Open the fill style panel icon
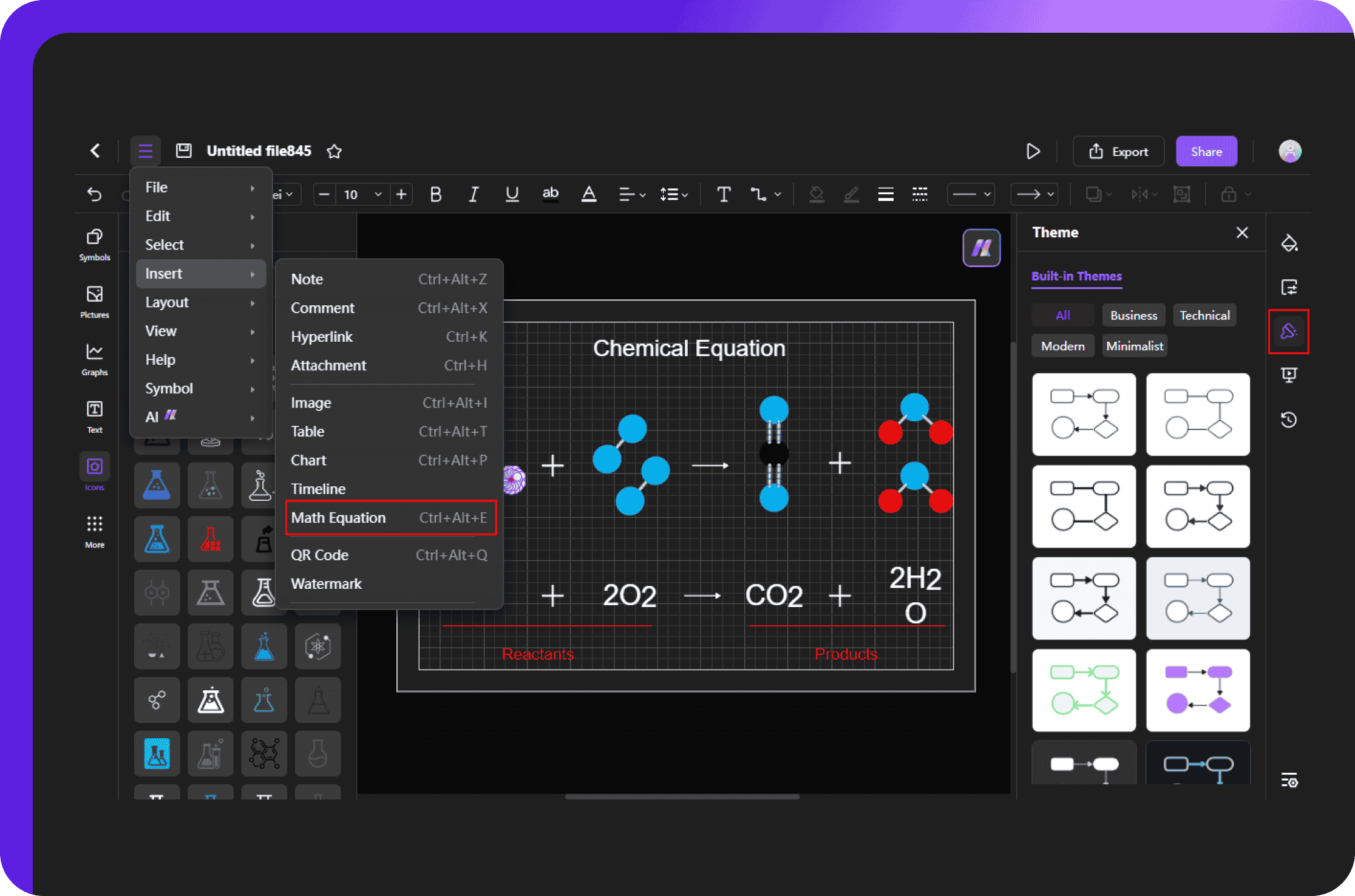Screen dimensions: 1355x896 (1289, 243)
